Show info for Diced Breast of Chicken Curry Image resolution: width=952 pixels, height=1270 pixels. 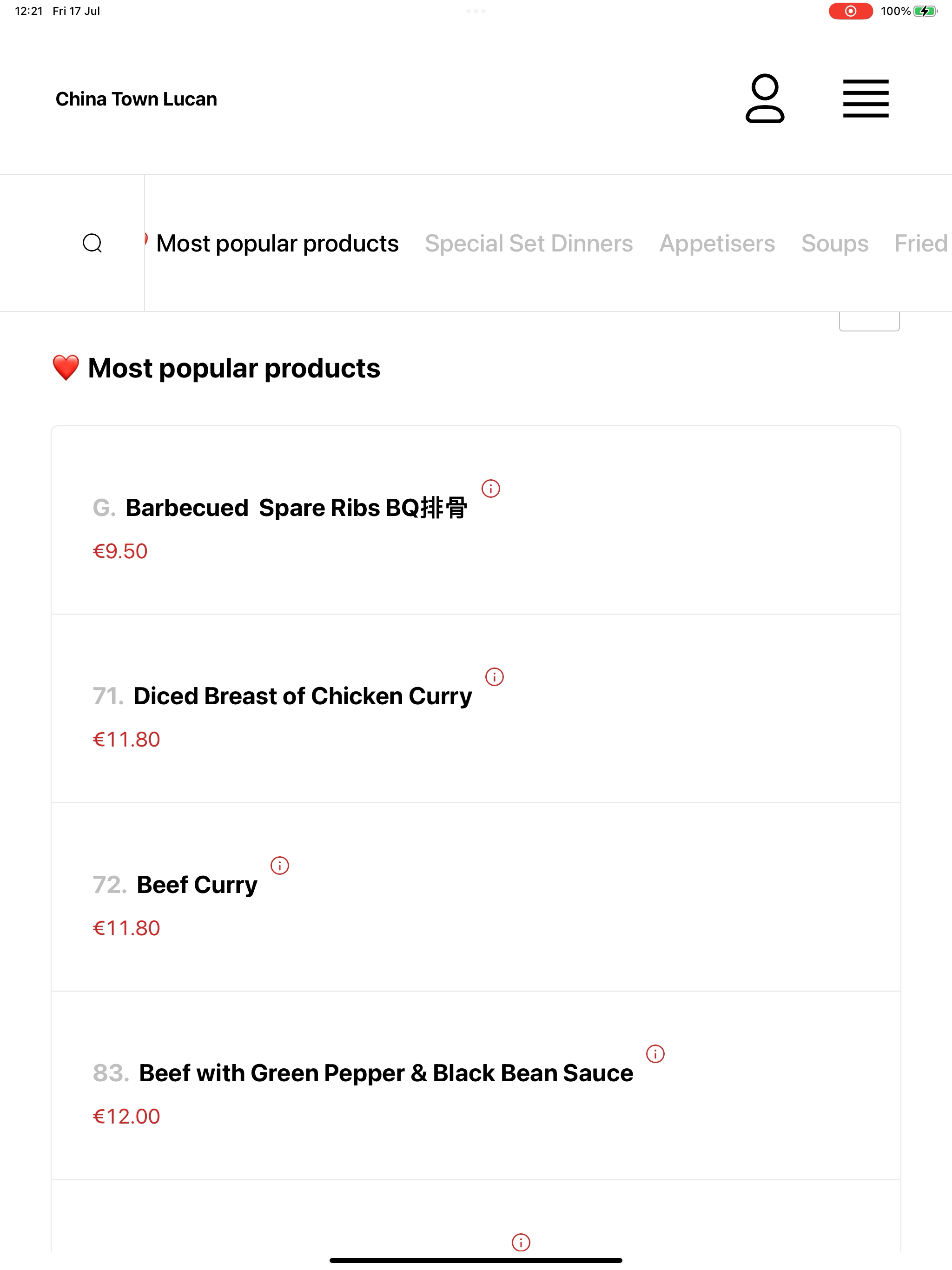pos(495,677)
